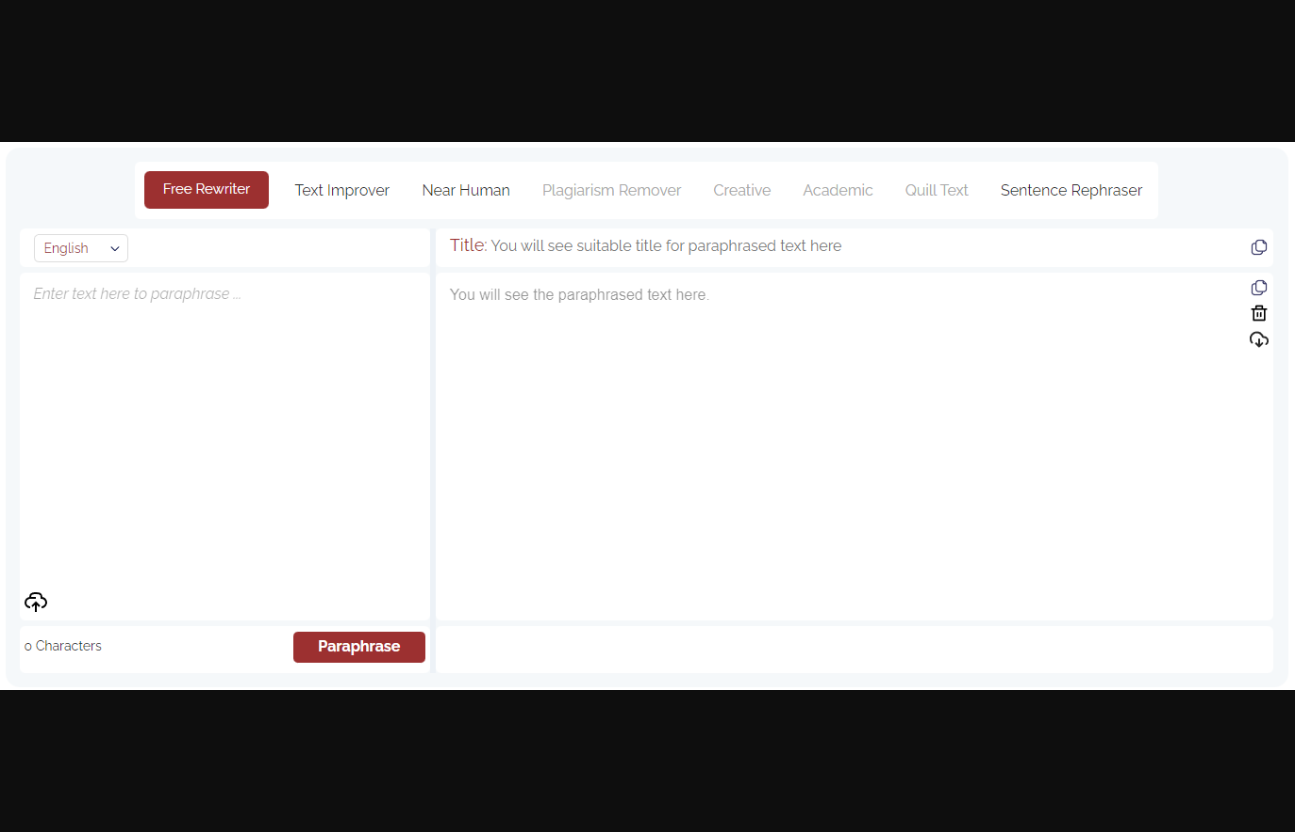Copy the paraphrased text via copy icon
The image size is (1295, 832).
(x=1259, y=288)
